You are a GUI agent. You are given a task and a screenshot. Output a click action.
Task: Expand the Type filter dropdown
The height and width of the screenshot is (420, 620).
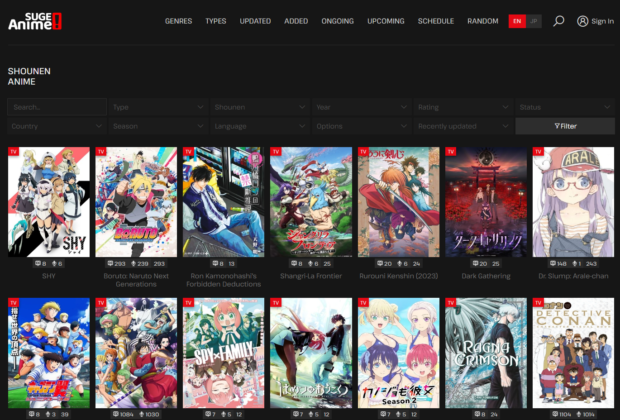click(x=157, y=106)
